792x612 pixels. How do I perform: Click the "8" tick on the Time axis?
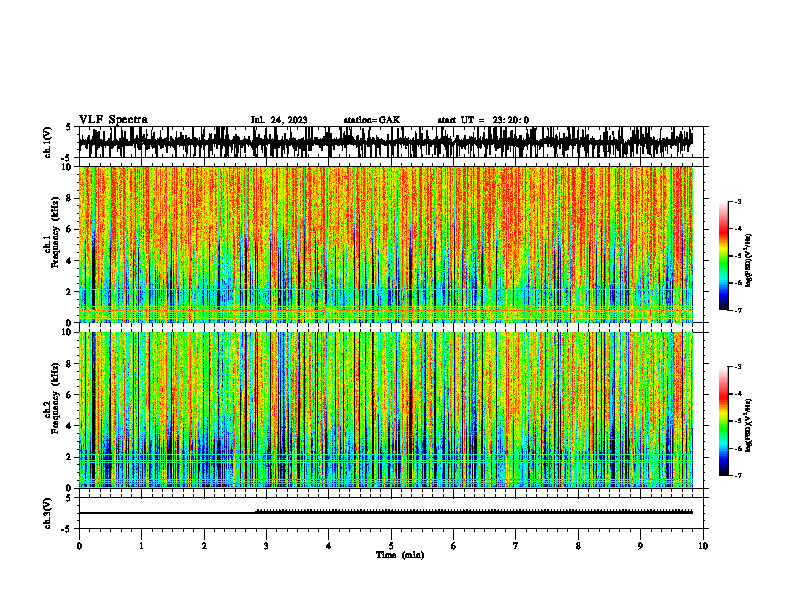coord(578,546)
